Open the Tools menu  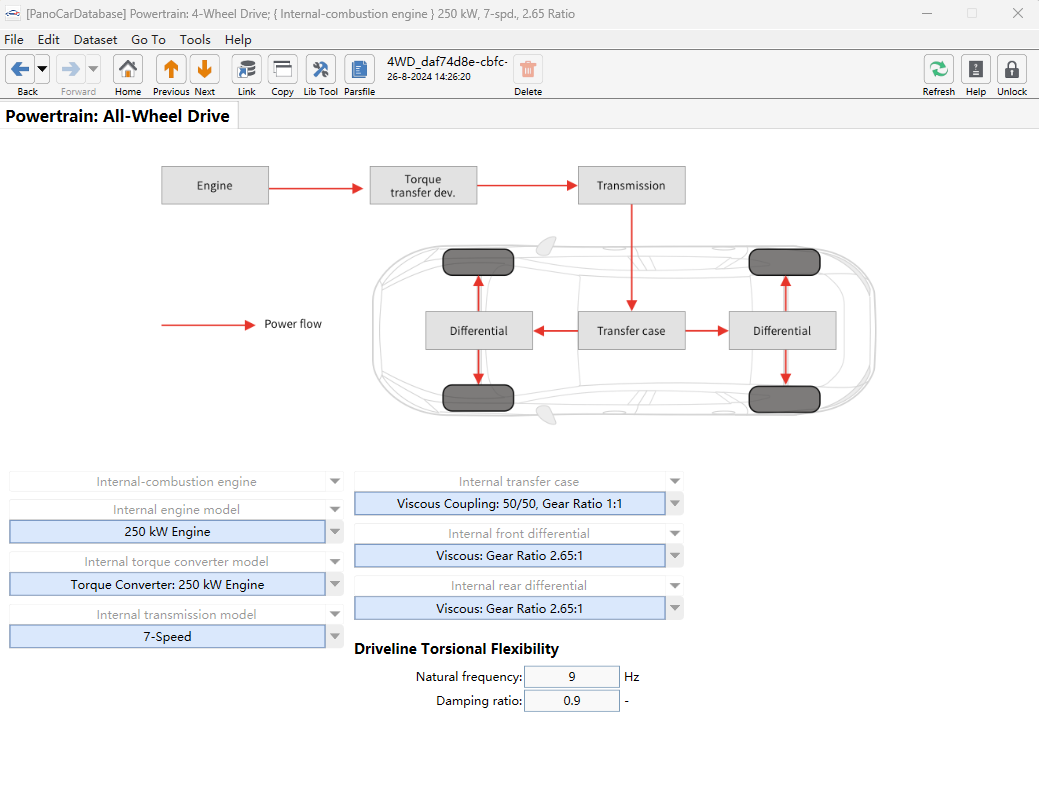[195, 40]
